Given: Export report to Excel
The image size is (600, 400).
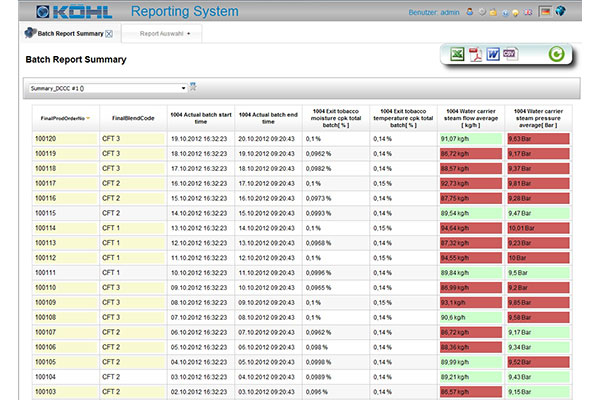Looking at the screenshot, I should [x=458, y=55].
